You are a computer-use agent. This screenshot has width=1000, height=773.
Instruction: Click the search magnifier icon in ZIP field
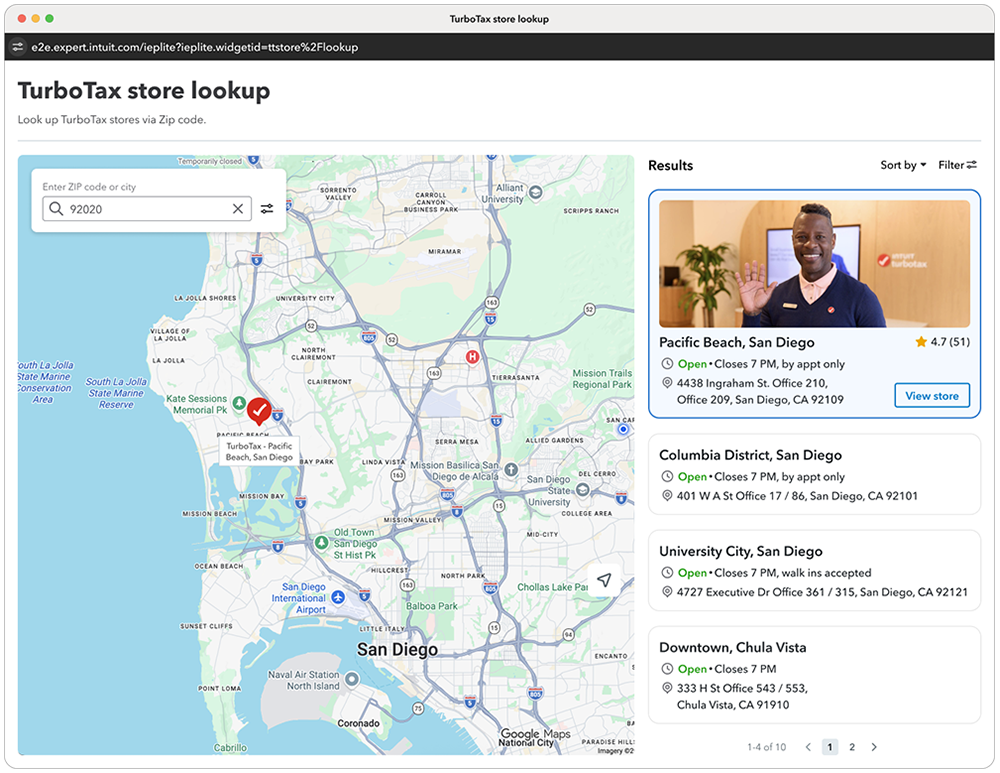point(56,209)
